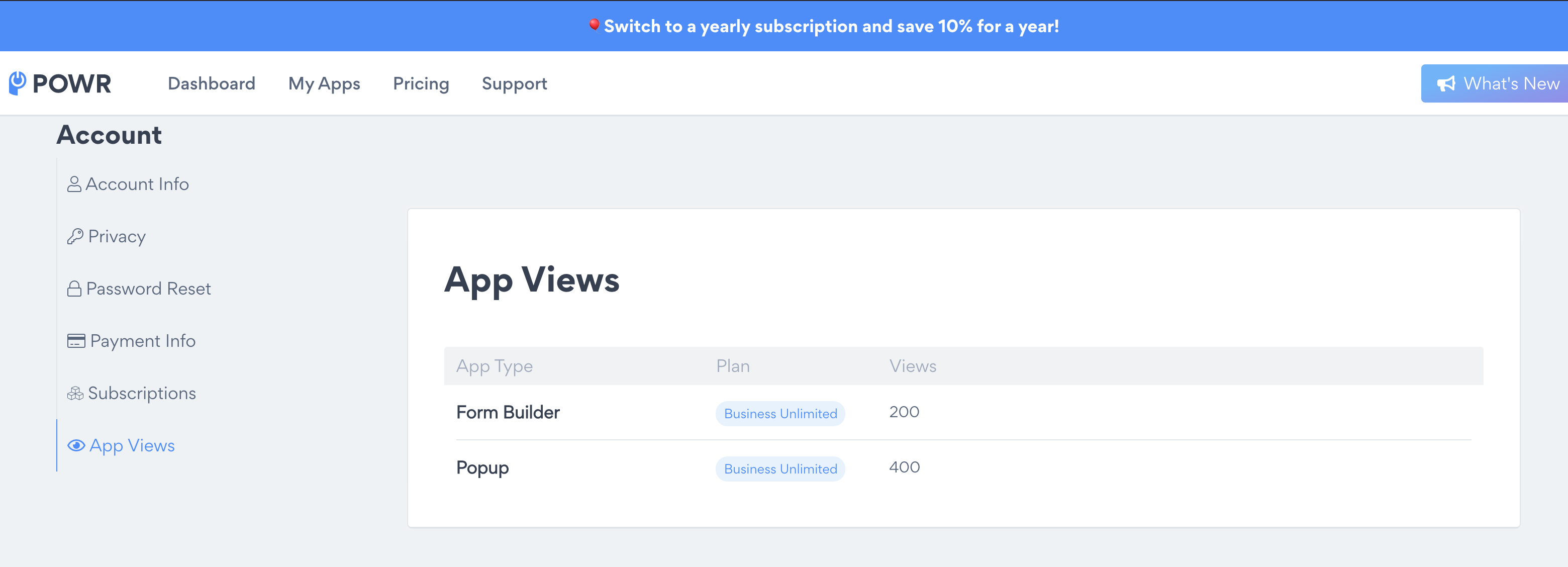Click the red balloon icon in banner
The image size is (1568, 567).
[x=594, y=25]
